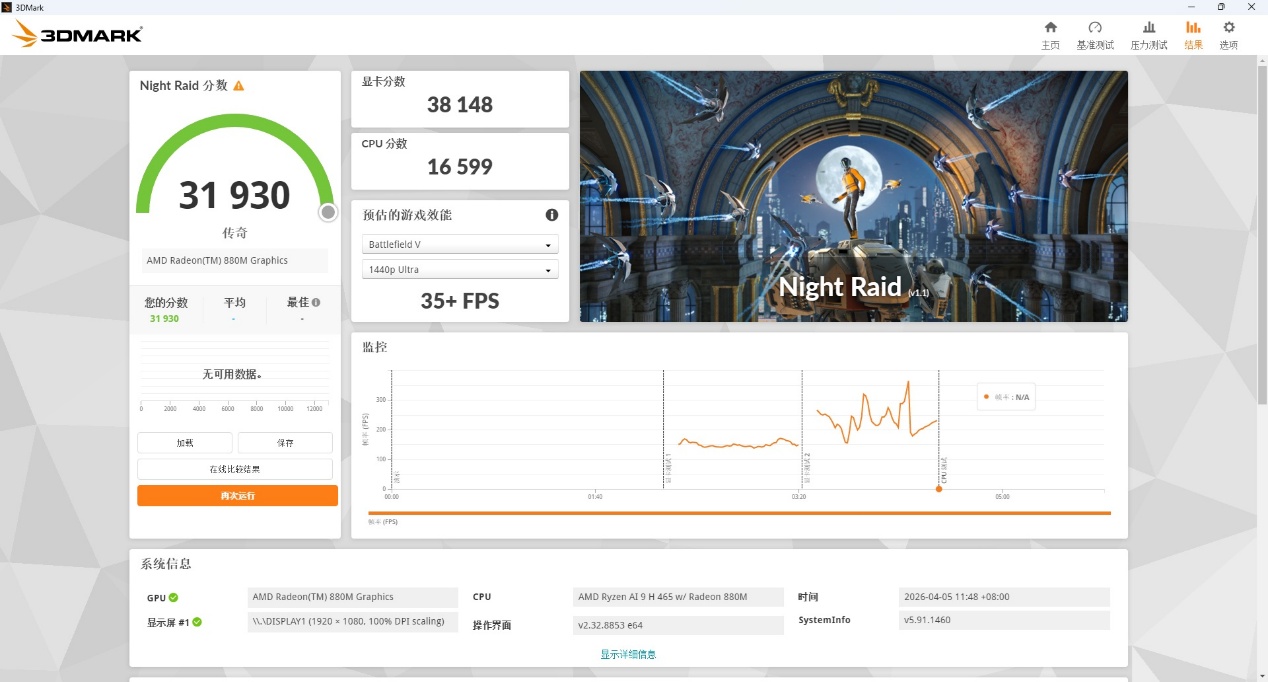Click the gray handle on score gauge
Screen dimensions: 1268x682
[x=328, y=212]
